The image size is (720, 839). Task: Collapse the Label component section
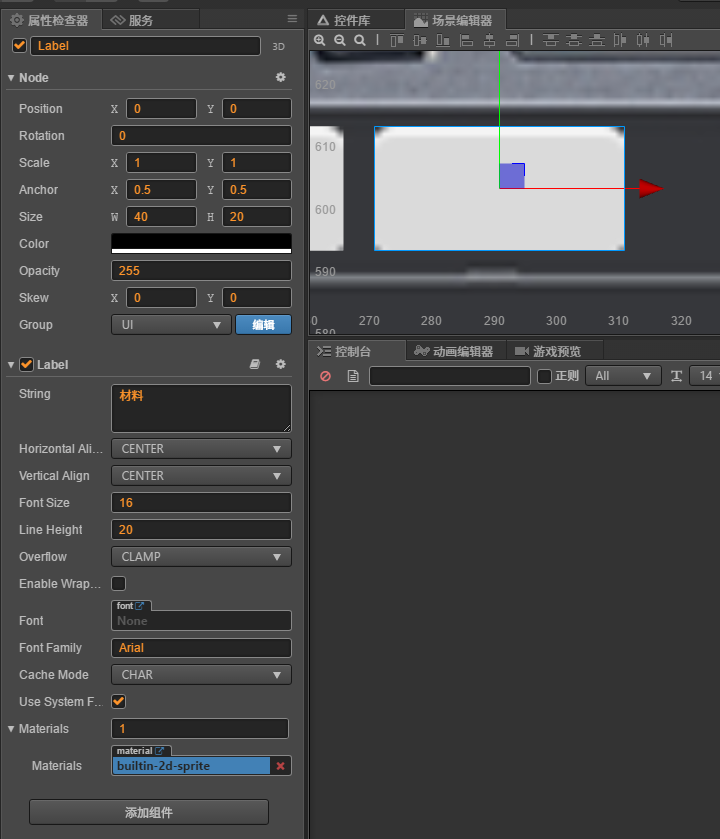11,365
